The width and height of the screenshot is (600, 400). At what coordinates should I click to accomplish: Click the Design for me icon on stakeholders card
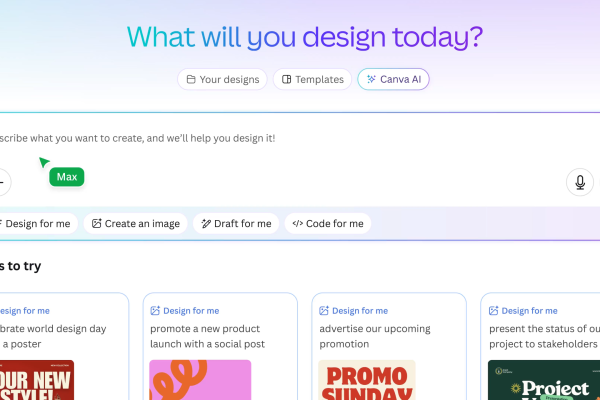click(x=494, y=311)
